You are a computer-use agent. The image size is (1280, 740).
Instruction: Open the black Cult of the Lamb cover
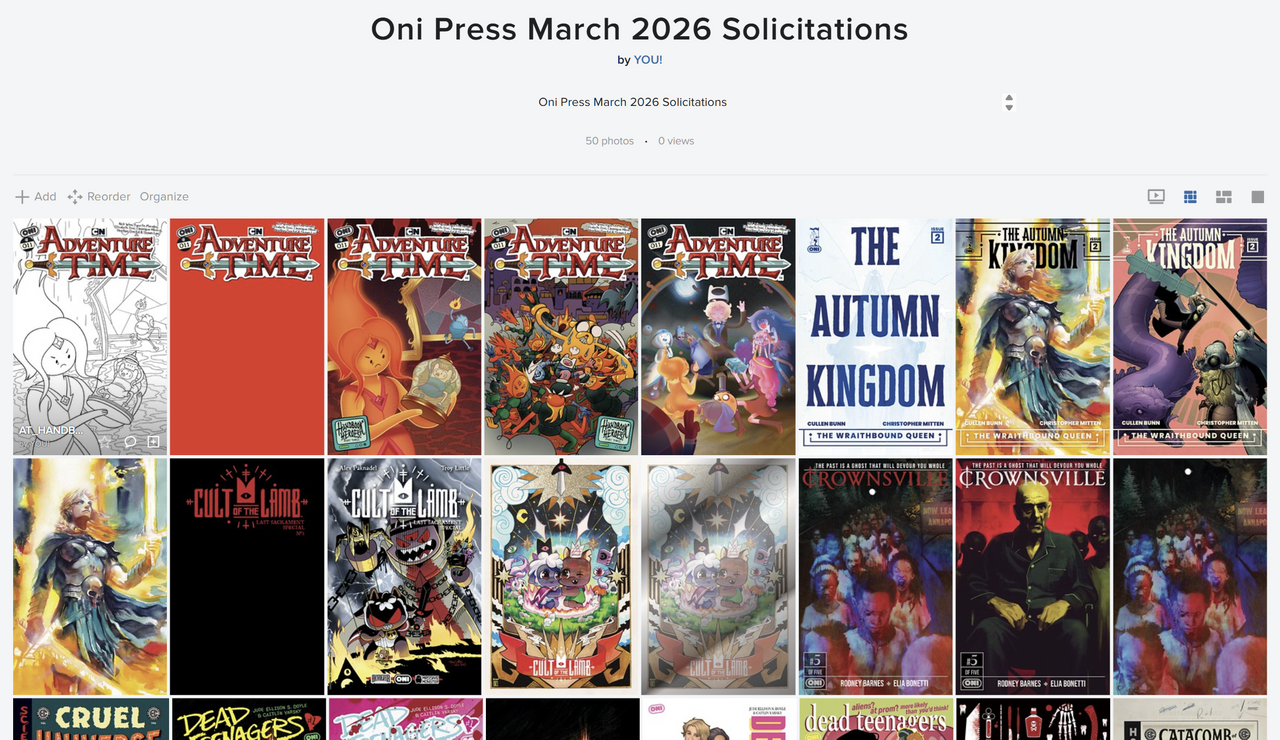247,577
